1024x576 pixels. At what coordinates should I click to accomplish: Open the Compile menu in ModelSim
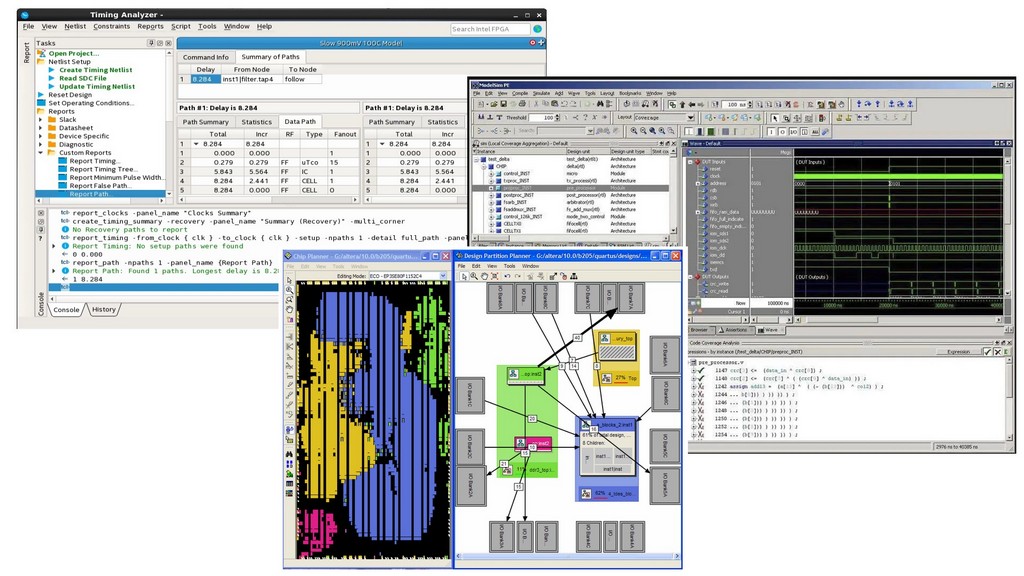coord(520,93)
